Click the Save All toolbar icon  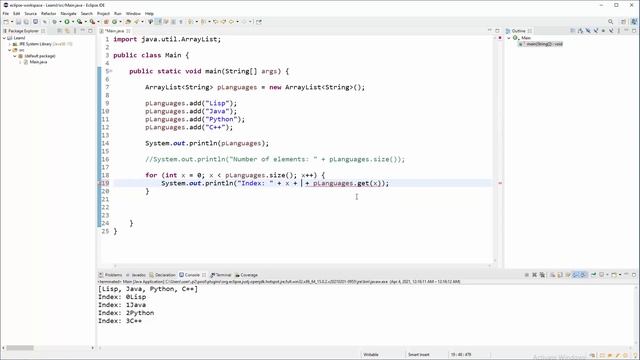tap(26, 22)
